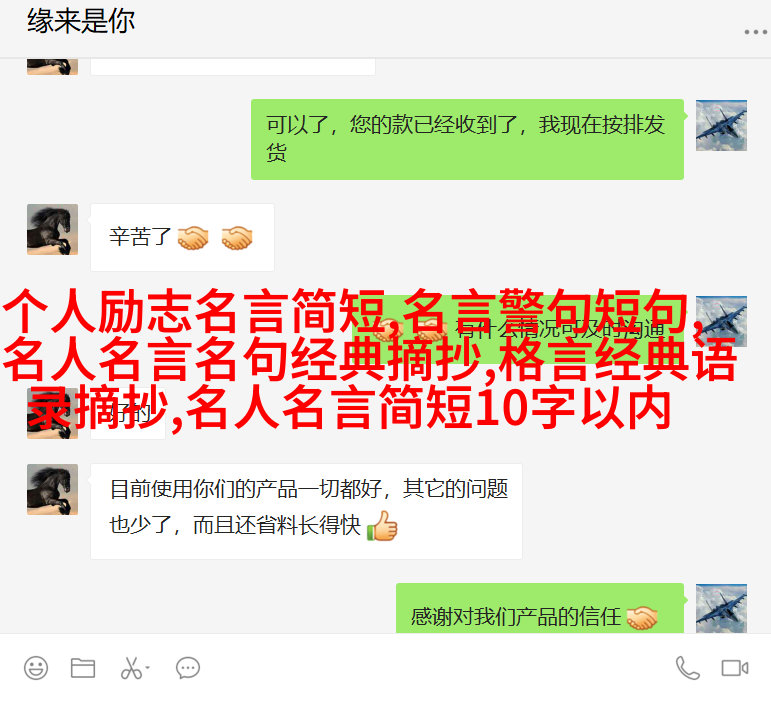Image resolution: width=771 pixels, height=707 pixels.
Task: Select the screenshot scissors tool
Action: point(131,668)
